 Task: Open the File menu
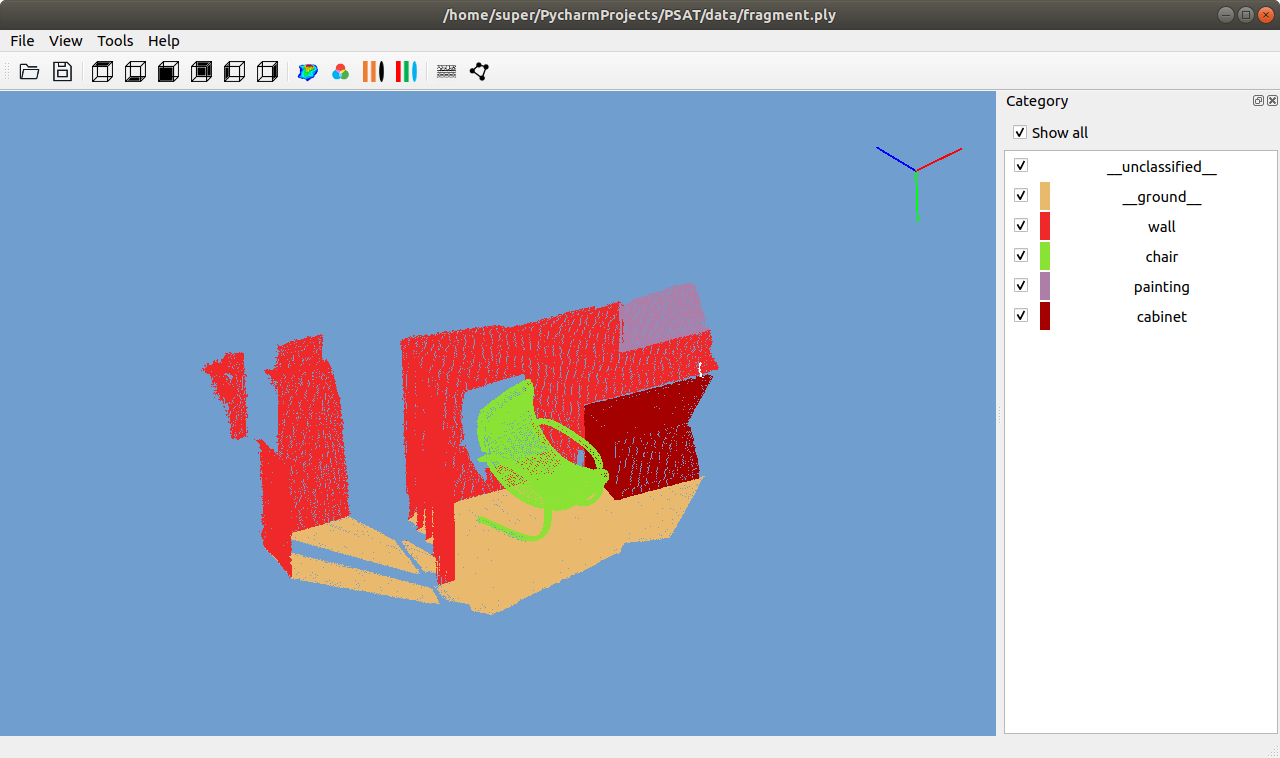coord(22,41)
